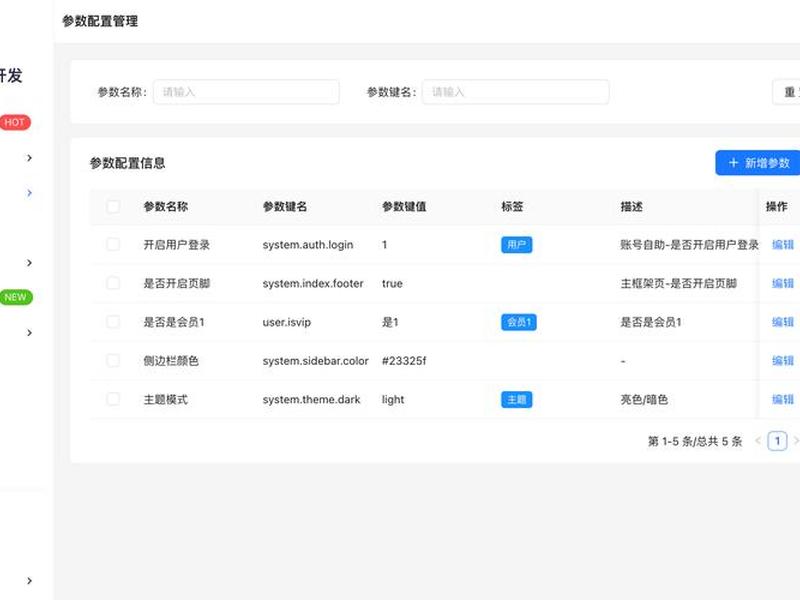The width and height of the screenshot is (800, 600).
Task: Click the light value cell
Action: pyautogui.click(x=393, y=399)
